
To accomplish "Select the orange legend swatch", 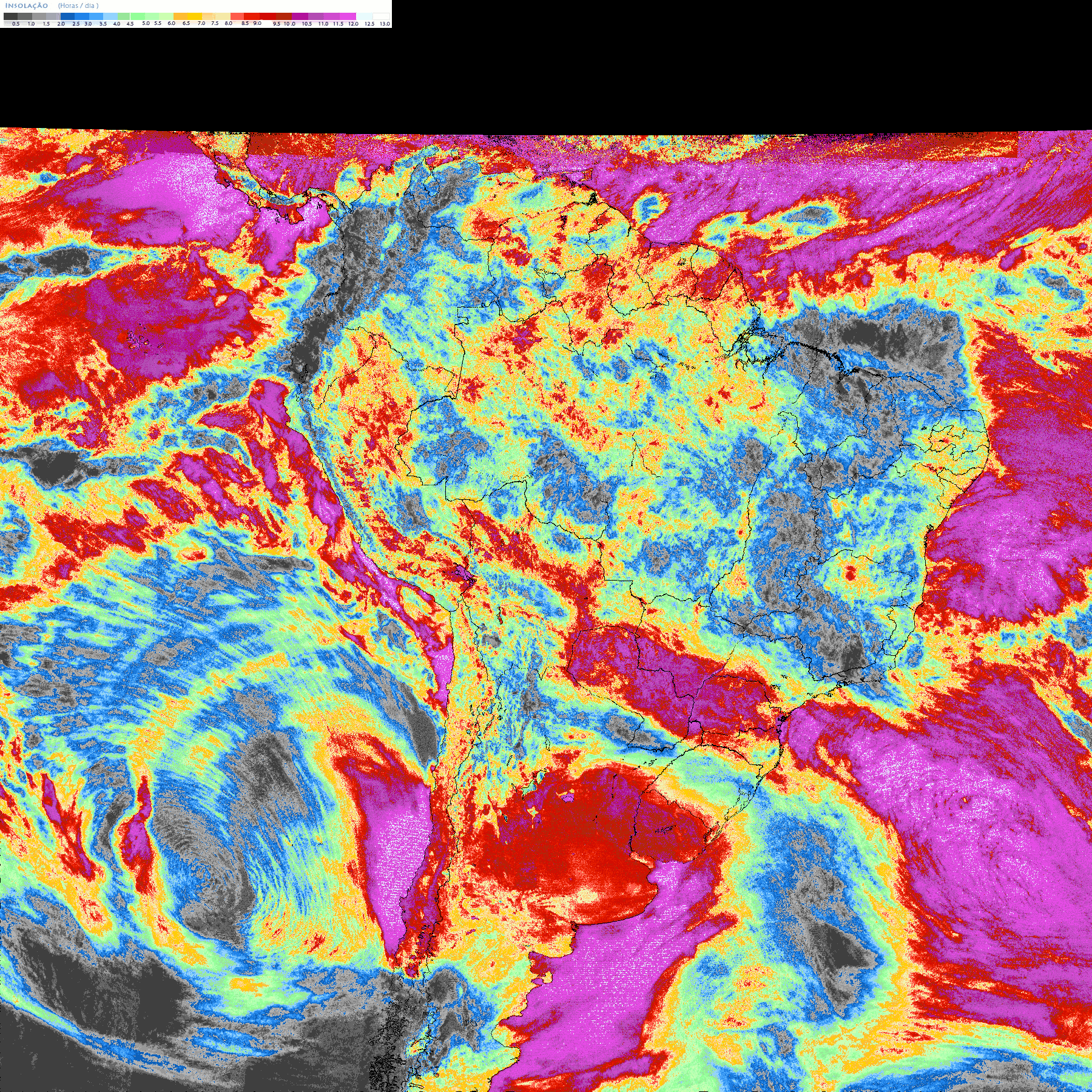I will [x=180, y=16].
